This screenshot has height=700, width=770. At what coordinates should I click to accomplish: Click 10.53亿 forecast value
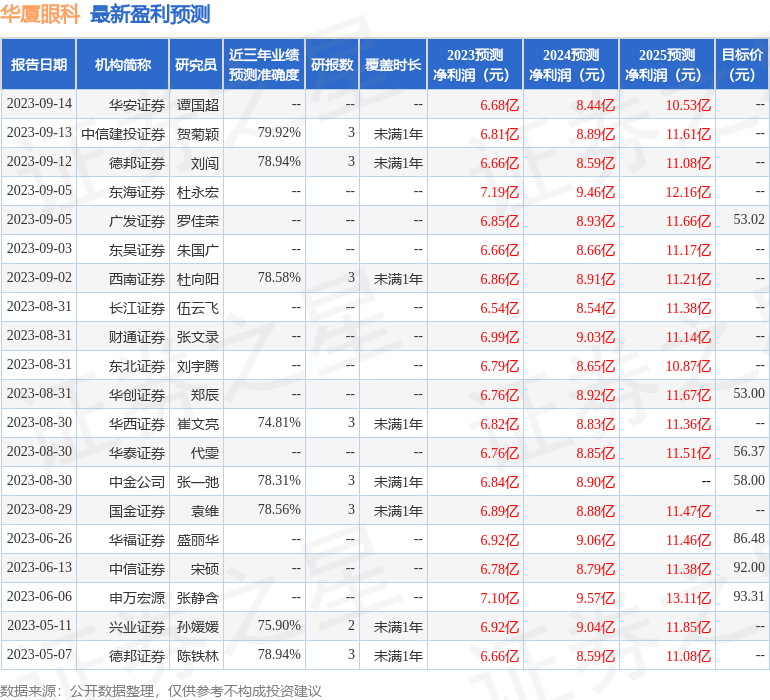click(x=688, y=105)
